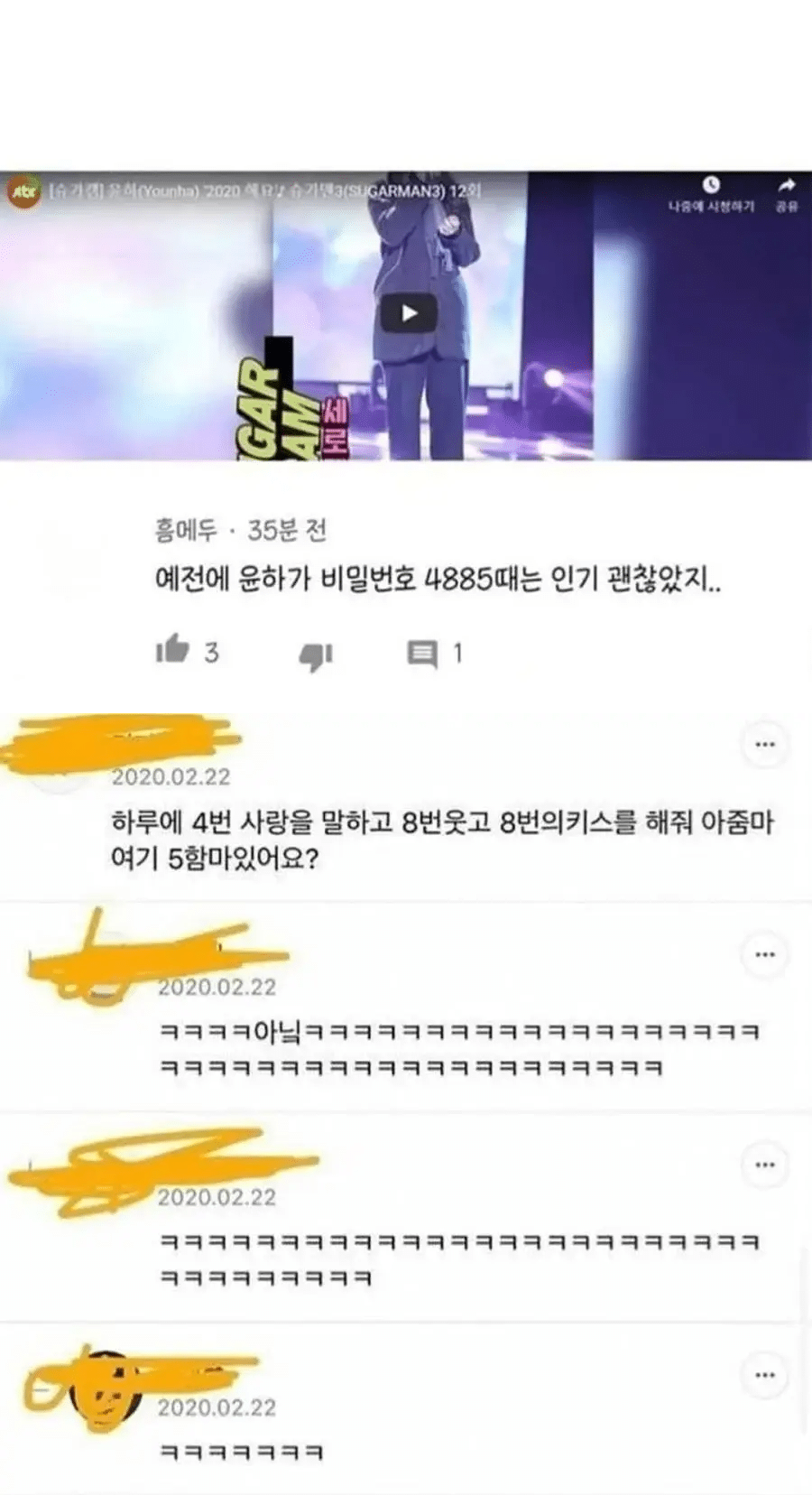
Task: Open replies via the comment bubble icon
Action: pos(422,654)
